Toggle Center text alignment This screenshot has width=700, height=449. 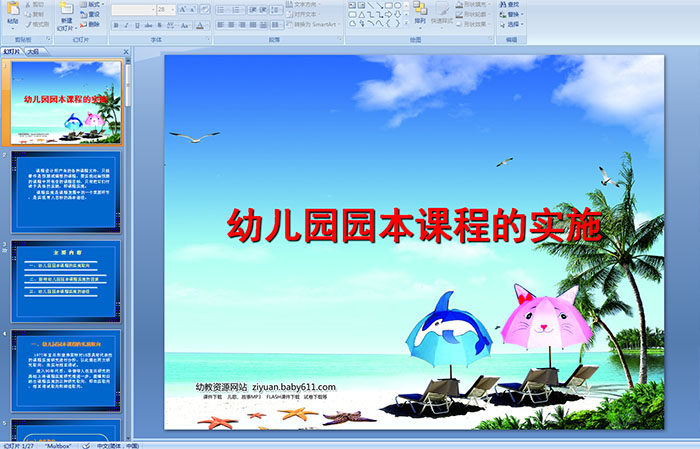[x=231, y=25]
